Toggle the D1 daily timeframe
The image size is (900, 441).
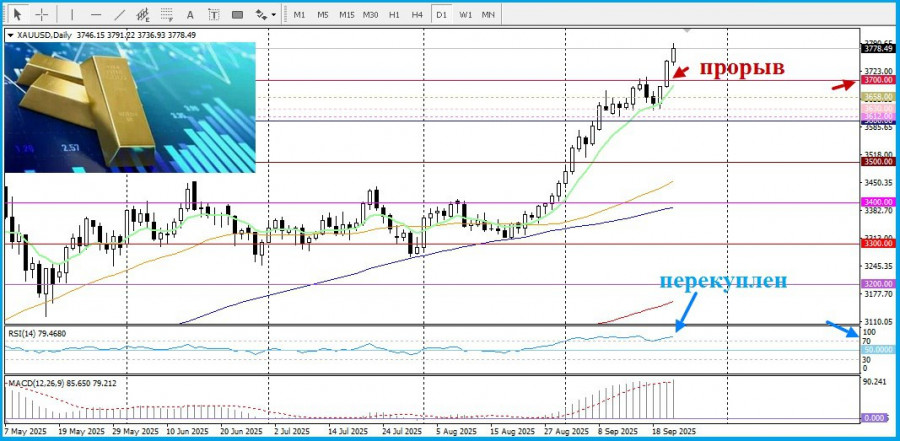[441, 14]
